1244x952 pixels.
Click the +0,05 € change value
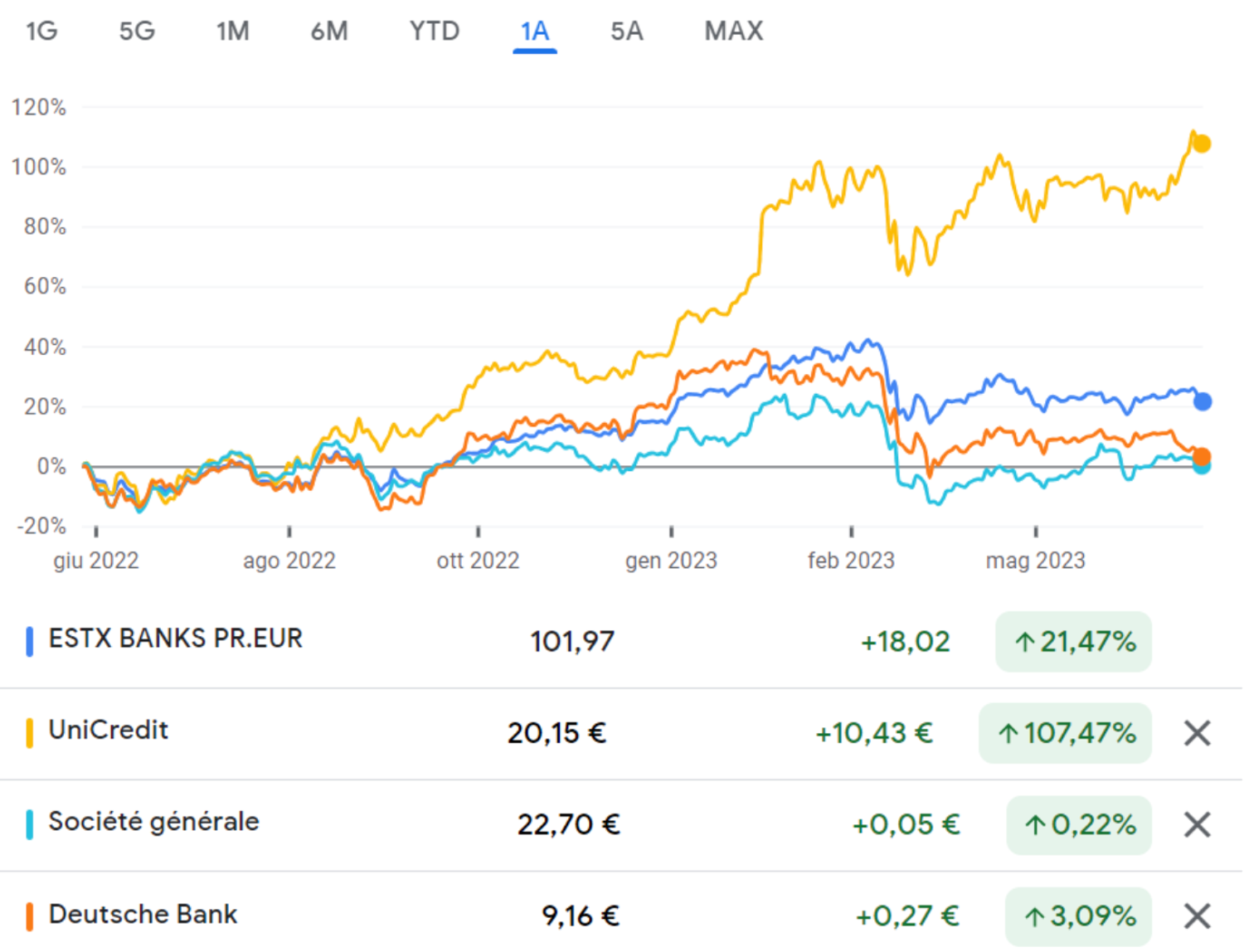(x=906, y=825)
